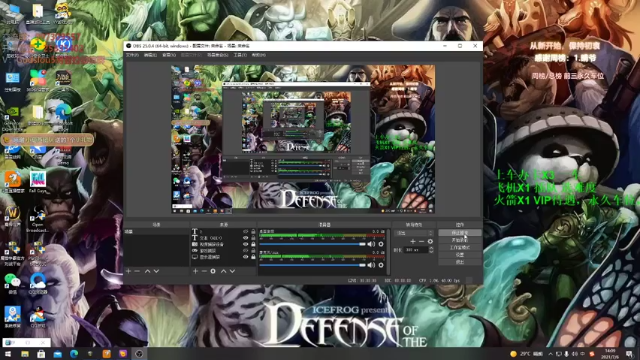Show hidden system tray icons chevron

point(550,354)
